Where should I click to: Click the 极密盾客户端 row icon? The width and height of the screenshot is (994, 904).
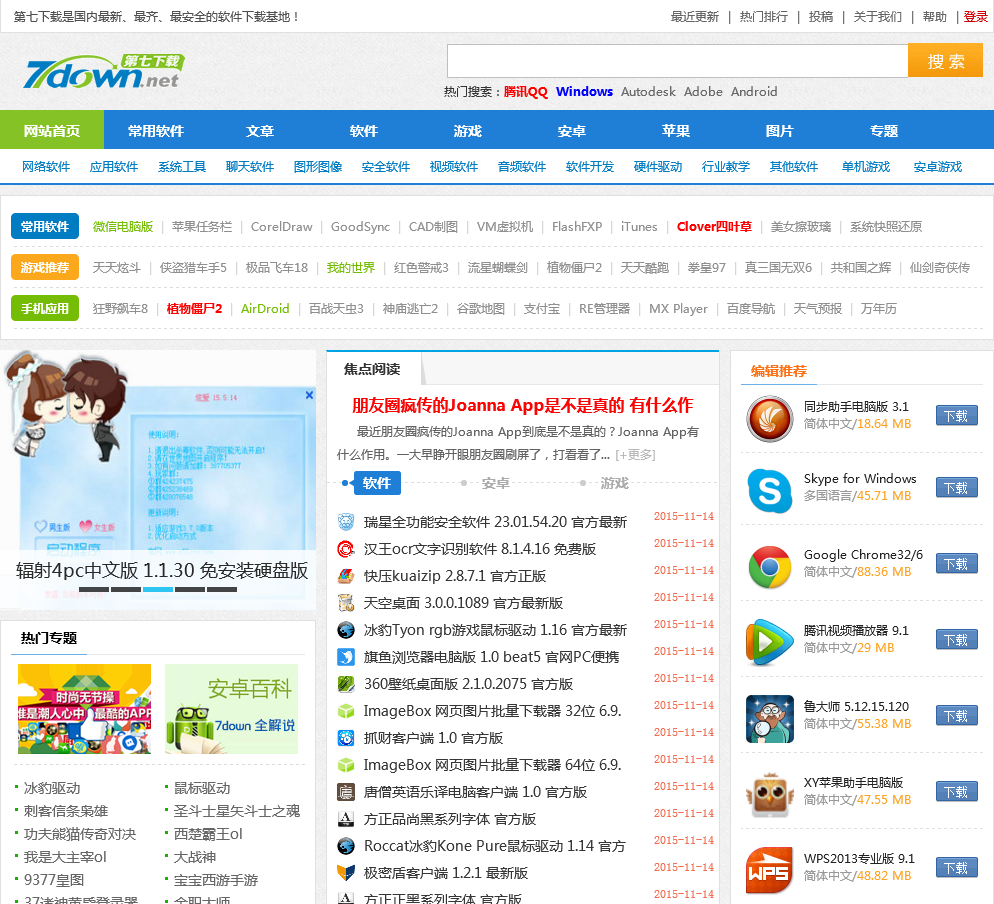(x=345, y=873)
